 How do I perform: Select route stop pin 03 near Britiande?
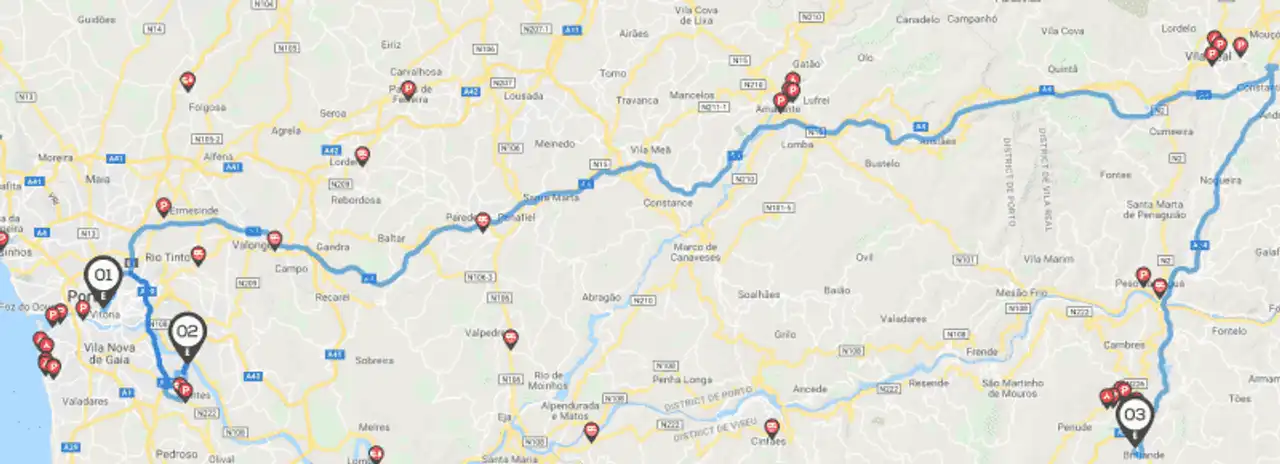[1135, 420]
